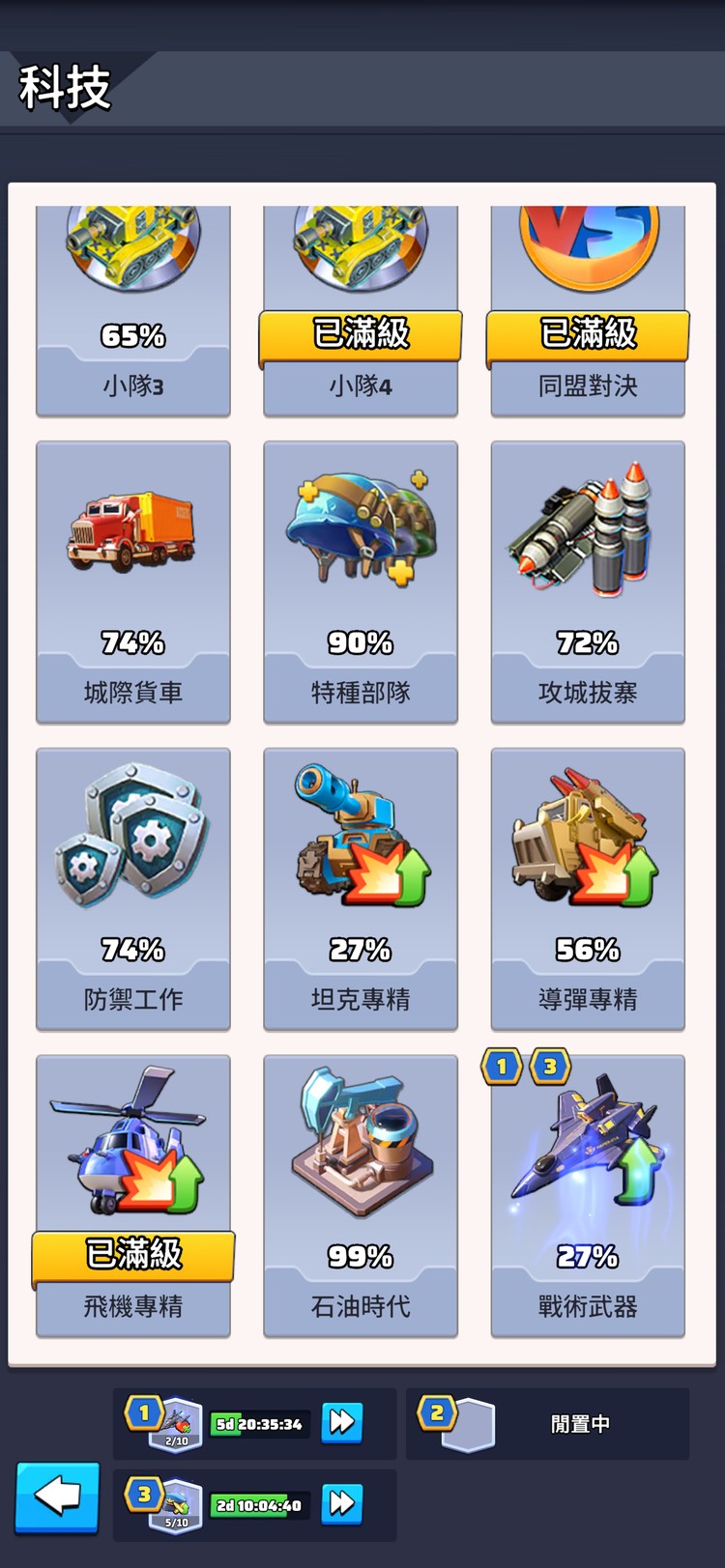This screenshot has height=1568, width=725.
Task: Open the 小隊4 maxed-level card
Action: point(361,311)
